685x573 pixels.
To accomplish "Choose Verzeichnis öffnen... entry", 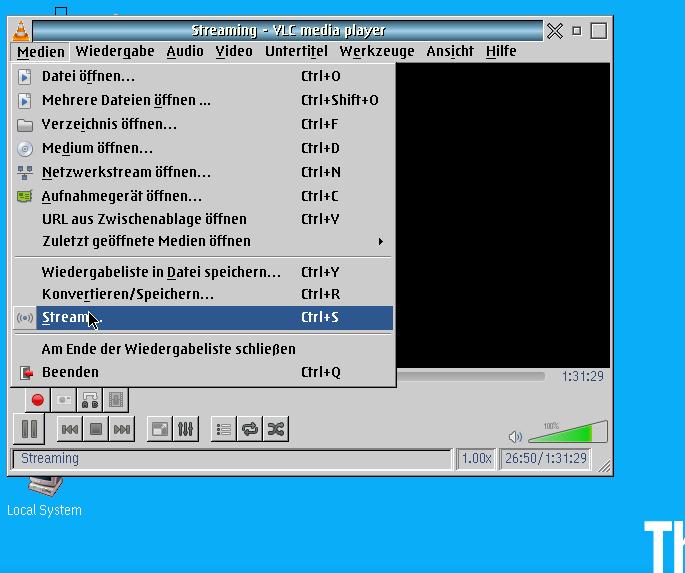I will 203,124.
